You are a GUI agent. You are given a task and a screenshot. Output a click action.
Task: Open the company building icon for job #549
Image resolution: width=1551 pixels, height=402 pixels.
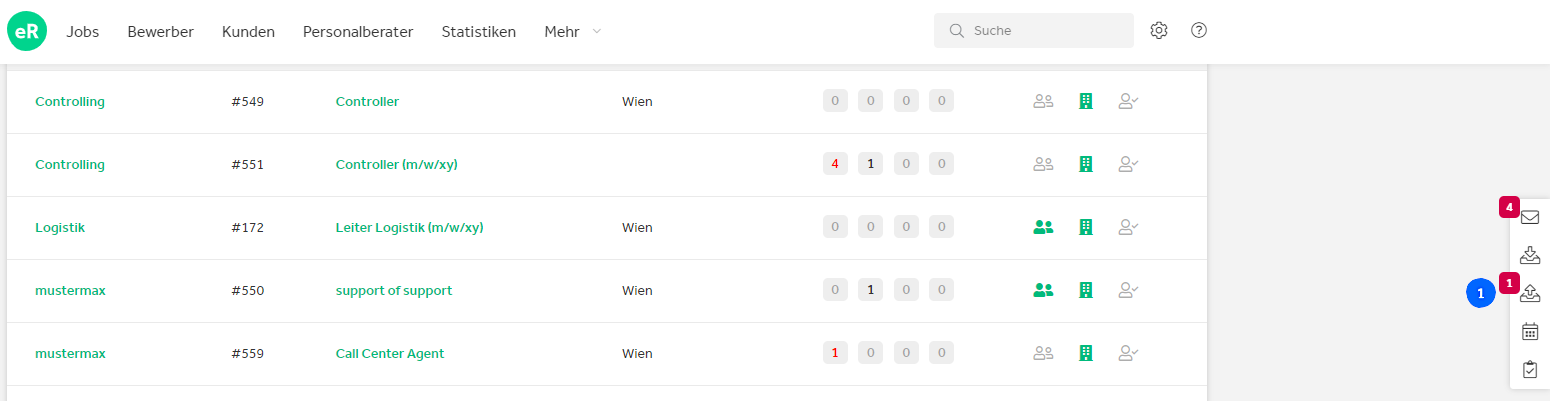click(x=1085, y=101)
